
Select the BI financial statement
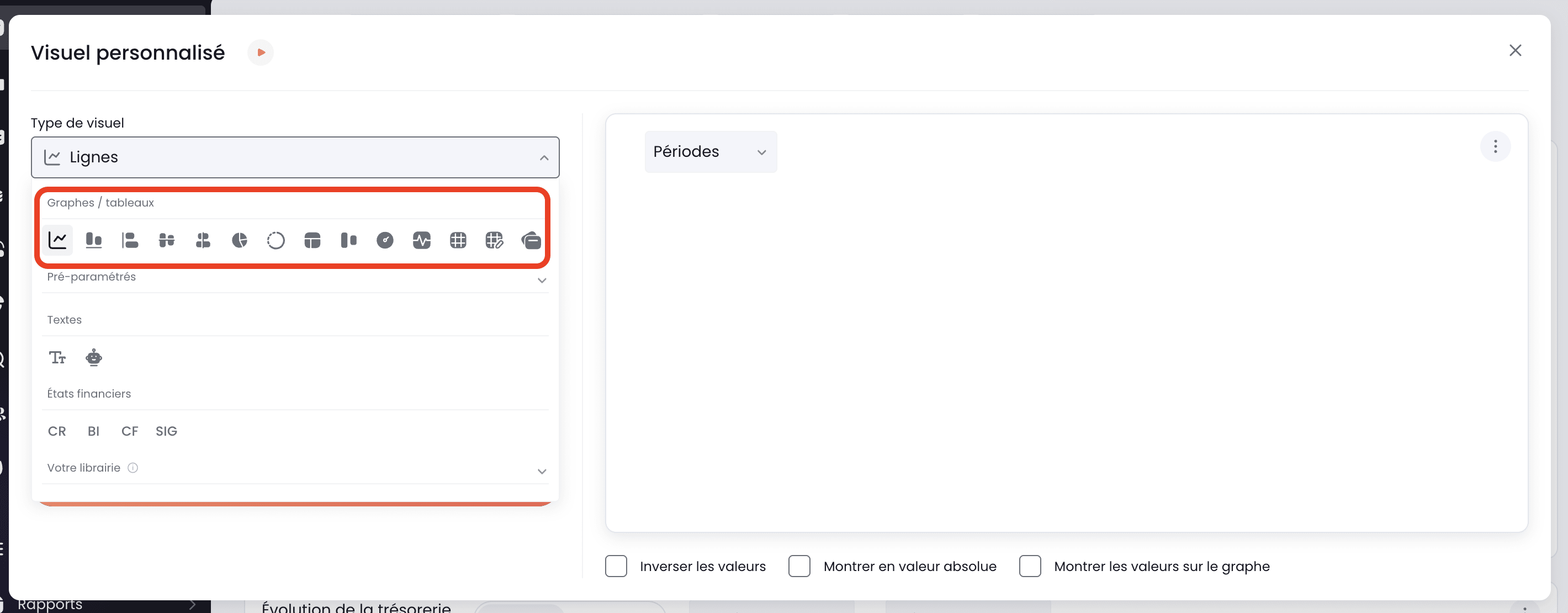click(94, 431)
